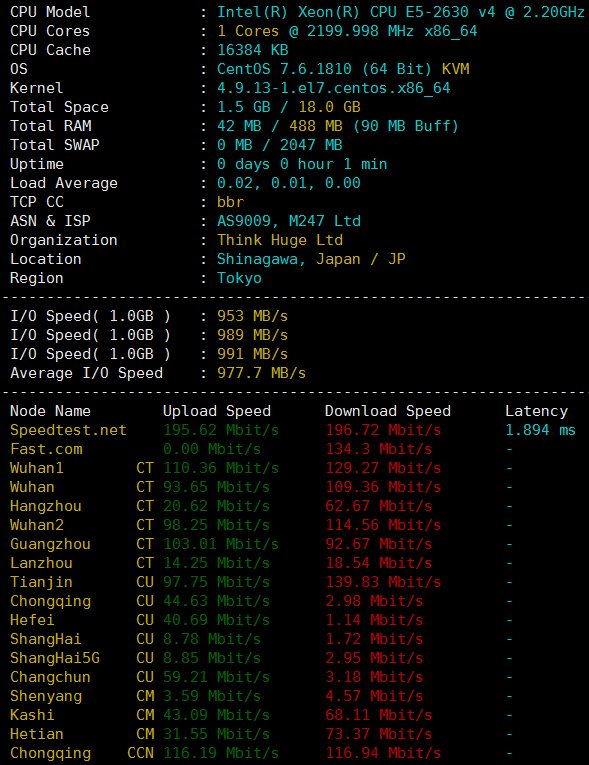Screen dimensions: 589x765
Task: Click ShangHai5G upload '8.85 Mbit/s'
Action: pos(212,659)
